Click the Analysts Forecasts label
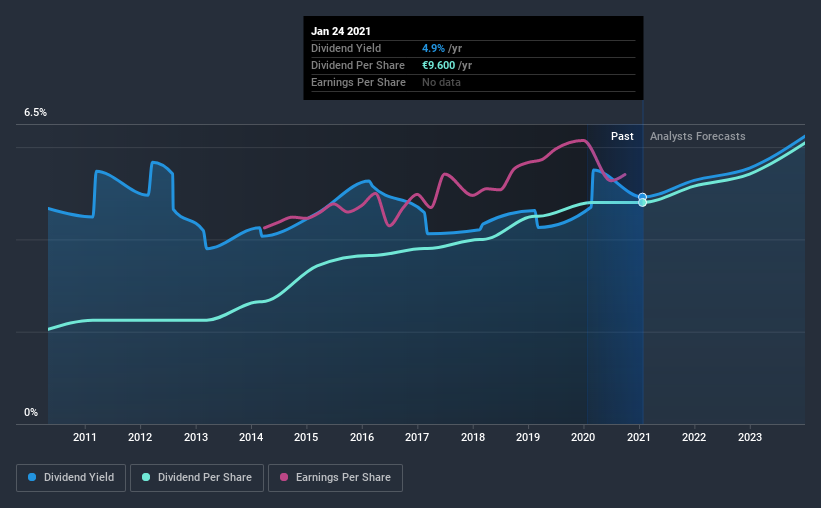 coord(697,136)
